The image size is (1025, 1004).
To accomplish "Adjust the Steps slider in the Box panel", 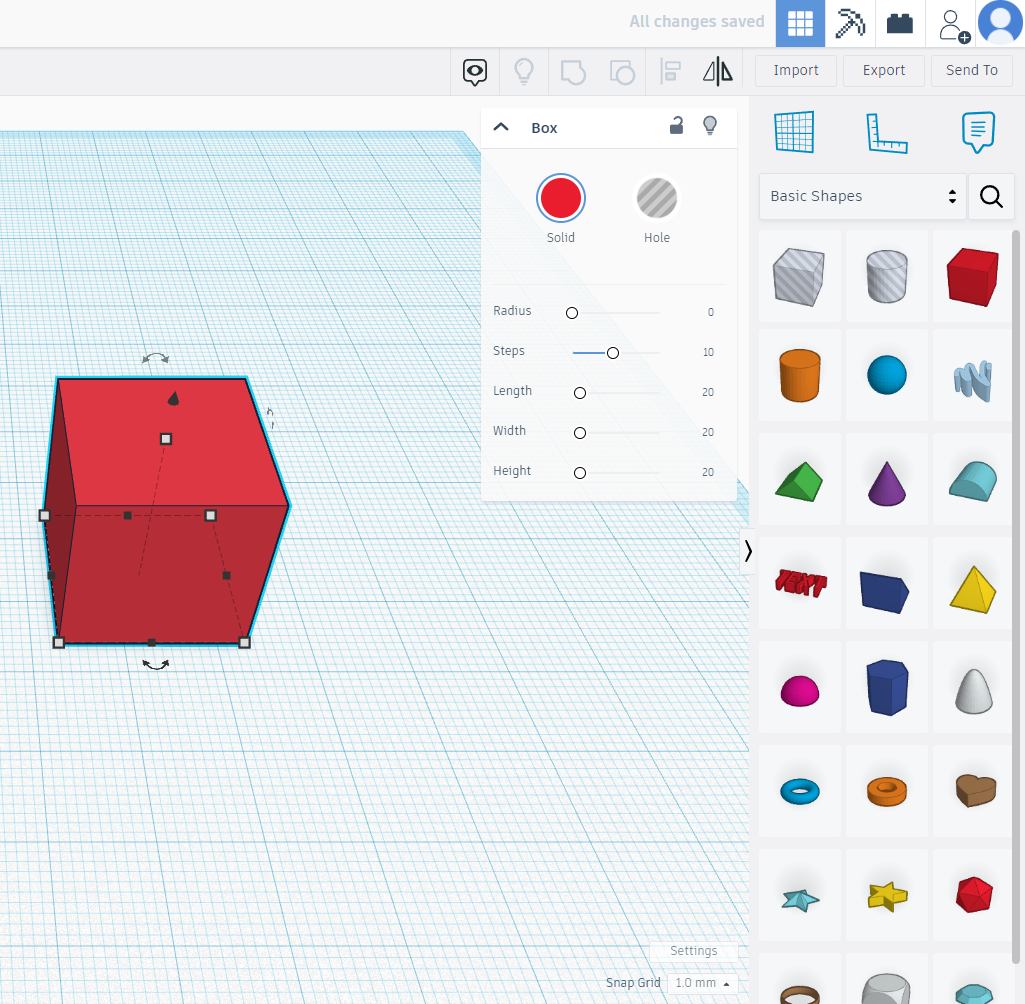I will click(613, 352).
